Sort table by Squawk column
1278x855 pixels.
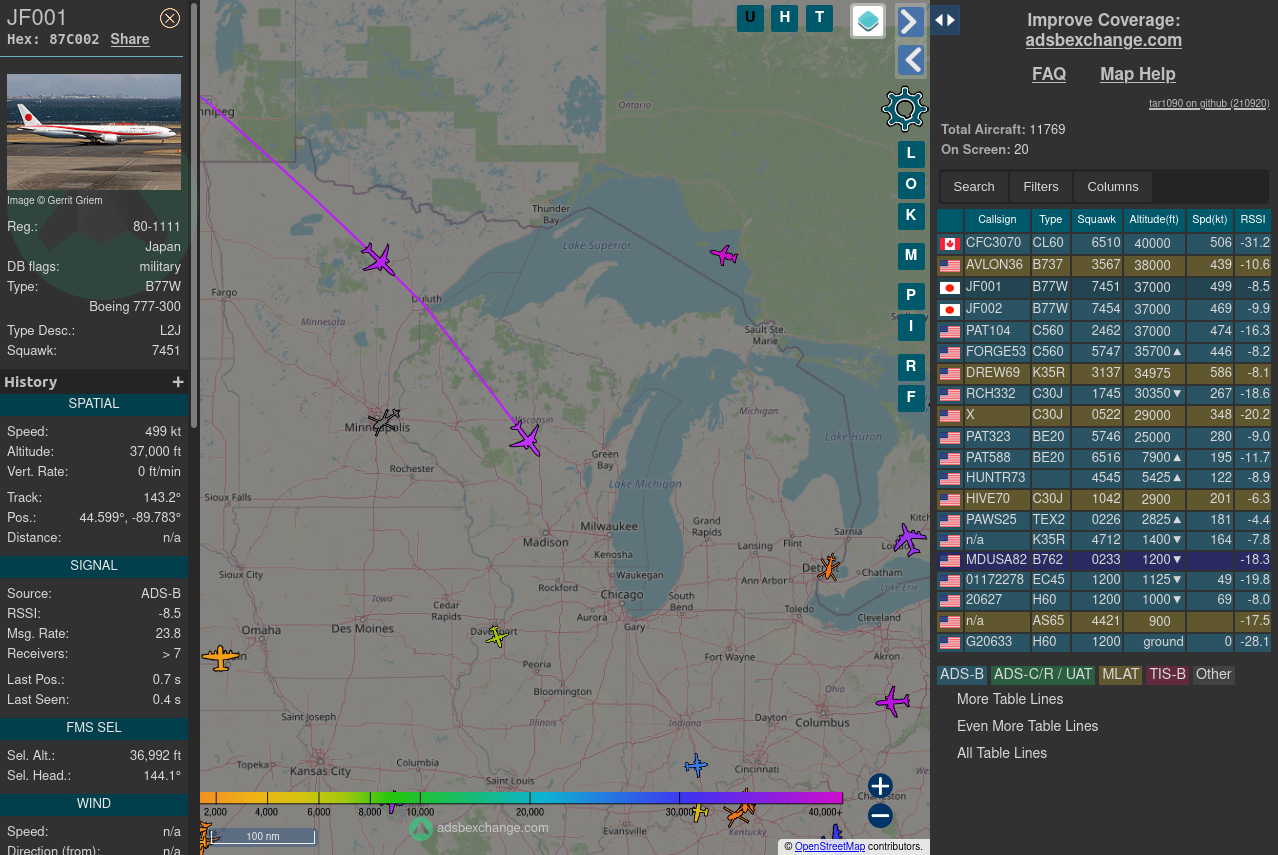(x=1097, y=220)
